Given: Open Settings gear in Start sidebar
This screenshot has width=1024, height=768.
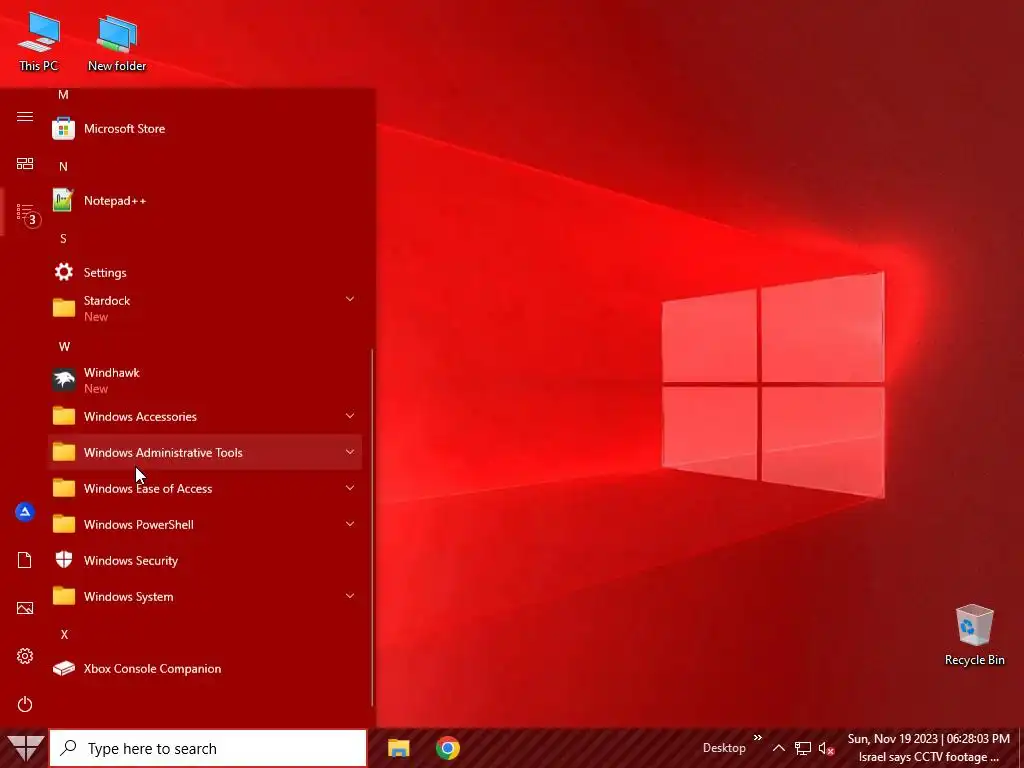Looking at the screenshot, I should click(x=25, y=656).
